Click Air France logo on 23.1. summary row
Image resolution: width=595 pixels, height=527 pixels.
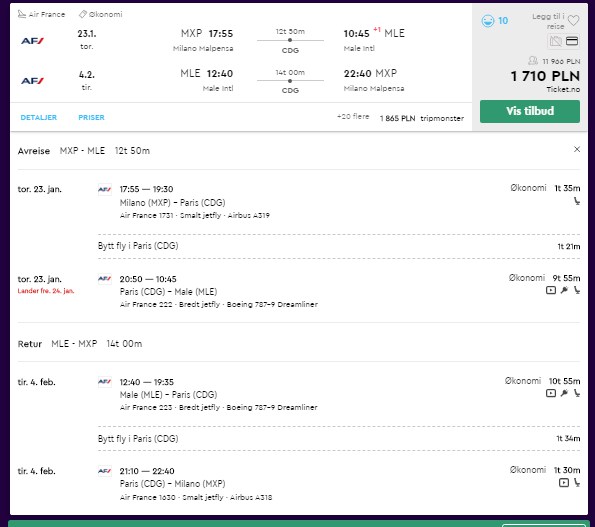[x=32, y=41]
